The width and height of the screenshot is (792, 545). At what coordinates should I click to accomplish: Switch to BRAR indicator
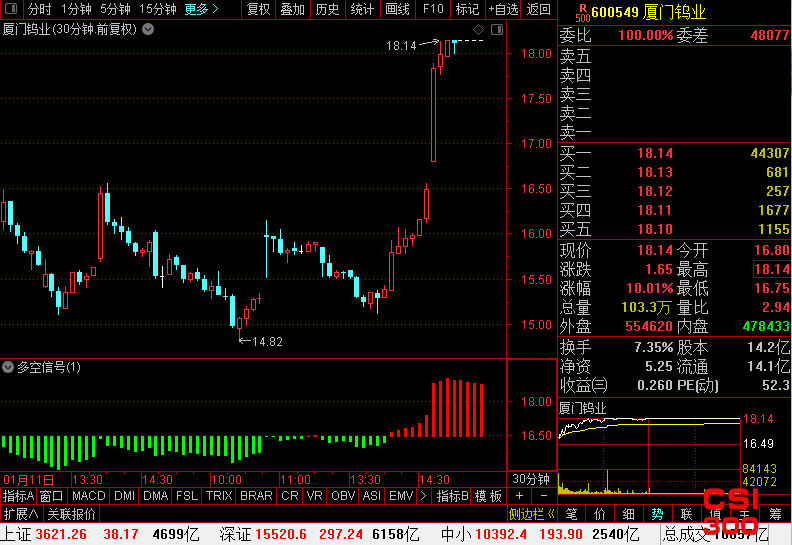point(256,496)
